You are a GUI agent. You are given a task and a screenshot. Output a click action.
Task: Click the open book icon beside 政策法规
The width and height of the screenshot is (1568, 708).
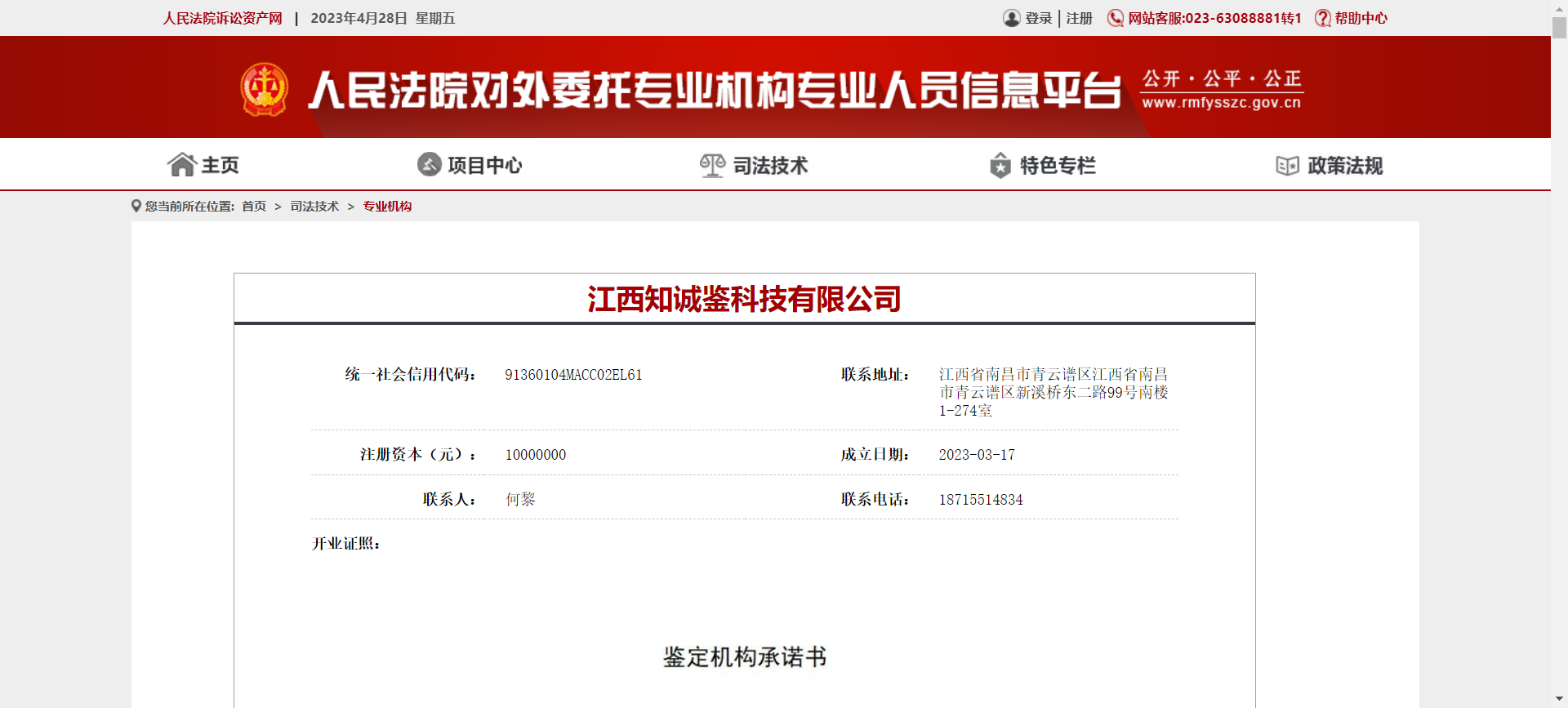1288,166
